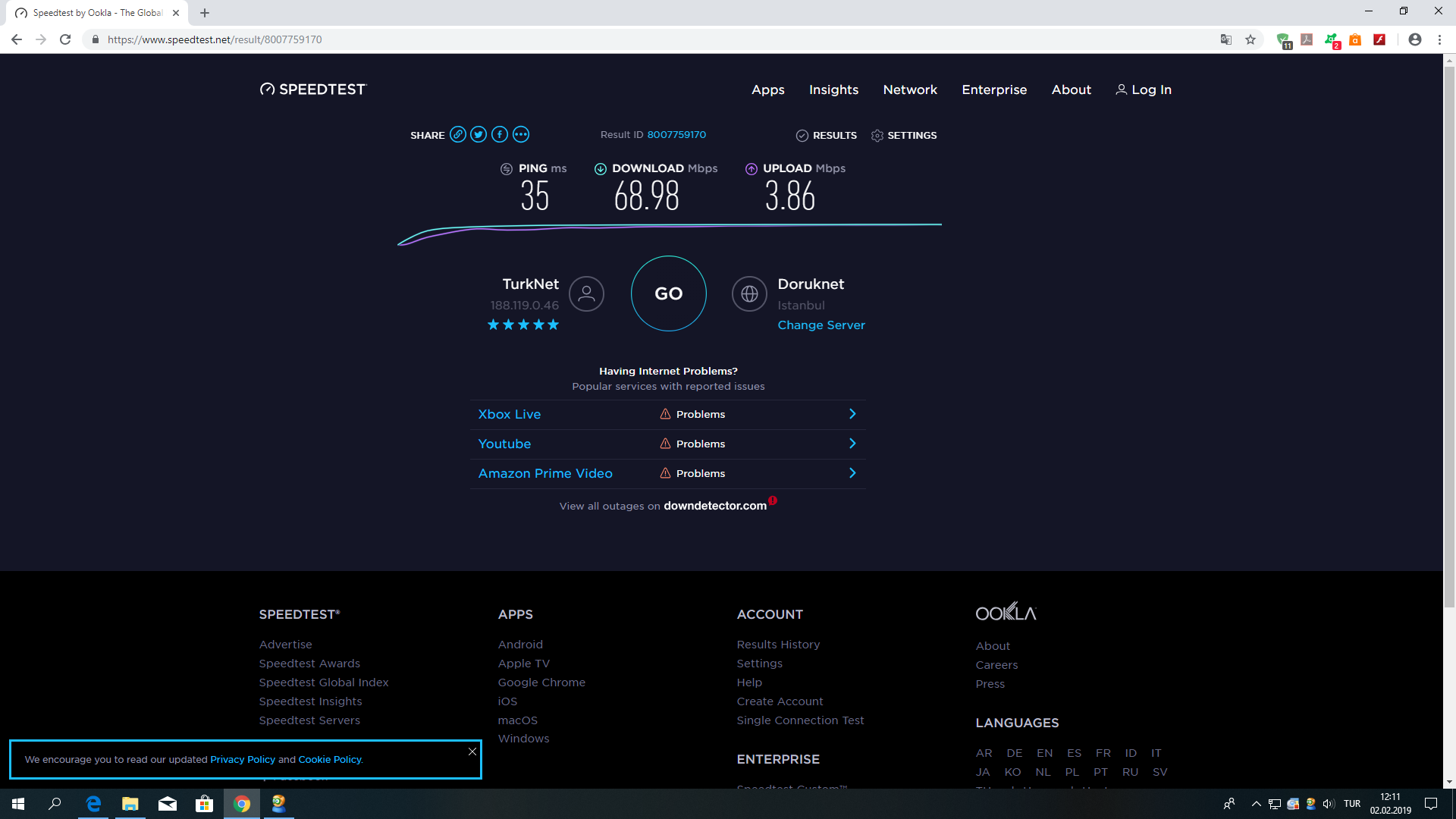Click the Ookla logo in the footer
The image size is (1456, 819).
(x=1006, y=612)
